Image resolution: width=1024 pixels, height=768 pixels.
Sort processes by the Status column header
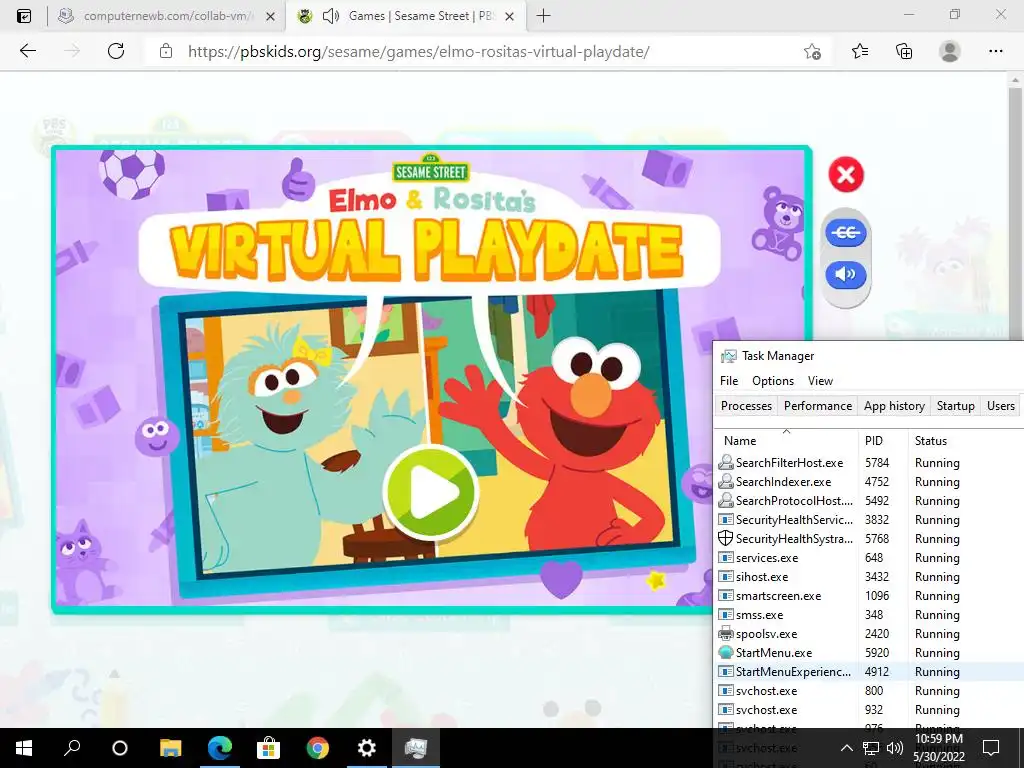click(966, 440)
